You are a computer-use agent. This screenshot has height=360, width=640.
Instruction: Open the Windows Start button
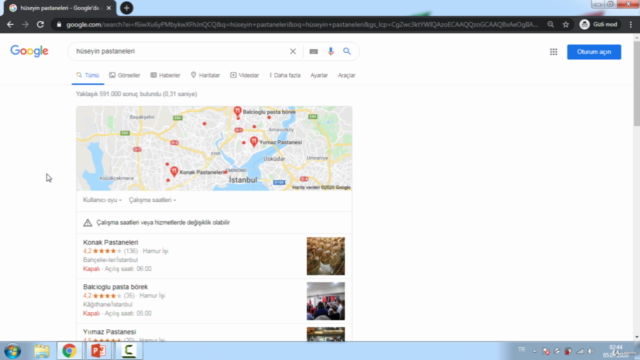(x=13, y=351)
